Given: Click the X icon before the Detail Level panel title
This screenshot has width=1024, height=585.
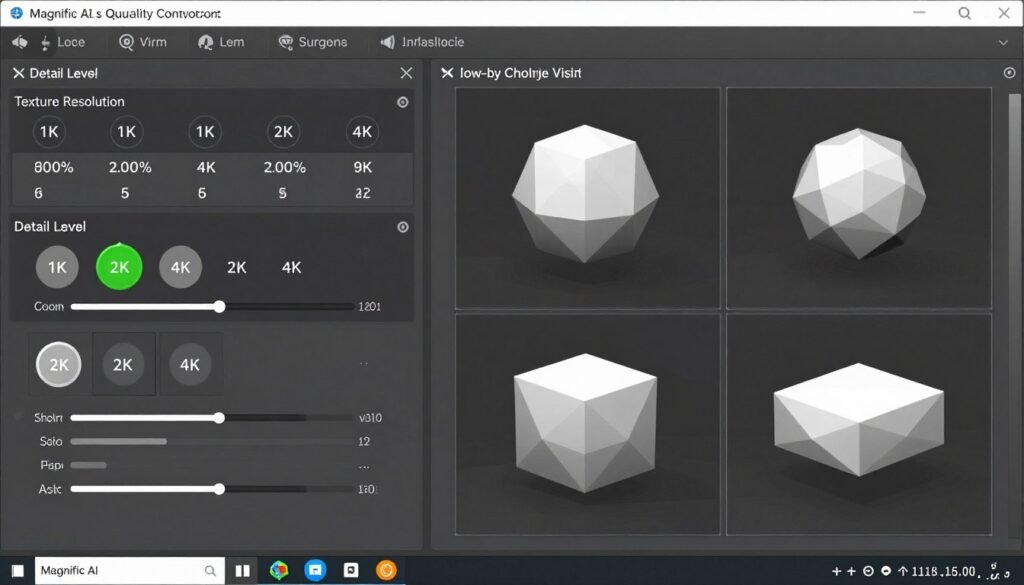Looking at the screenshot, I should click(18, 73).
